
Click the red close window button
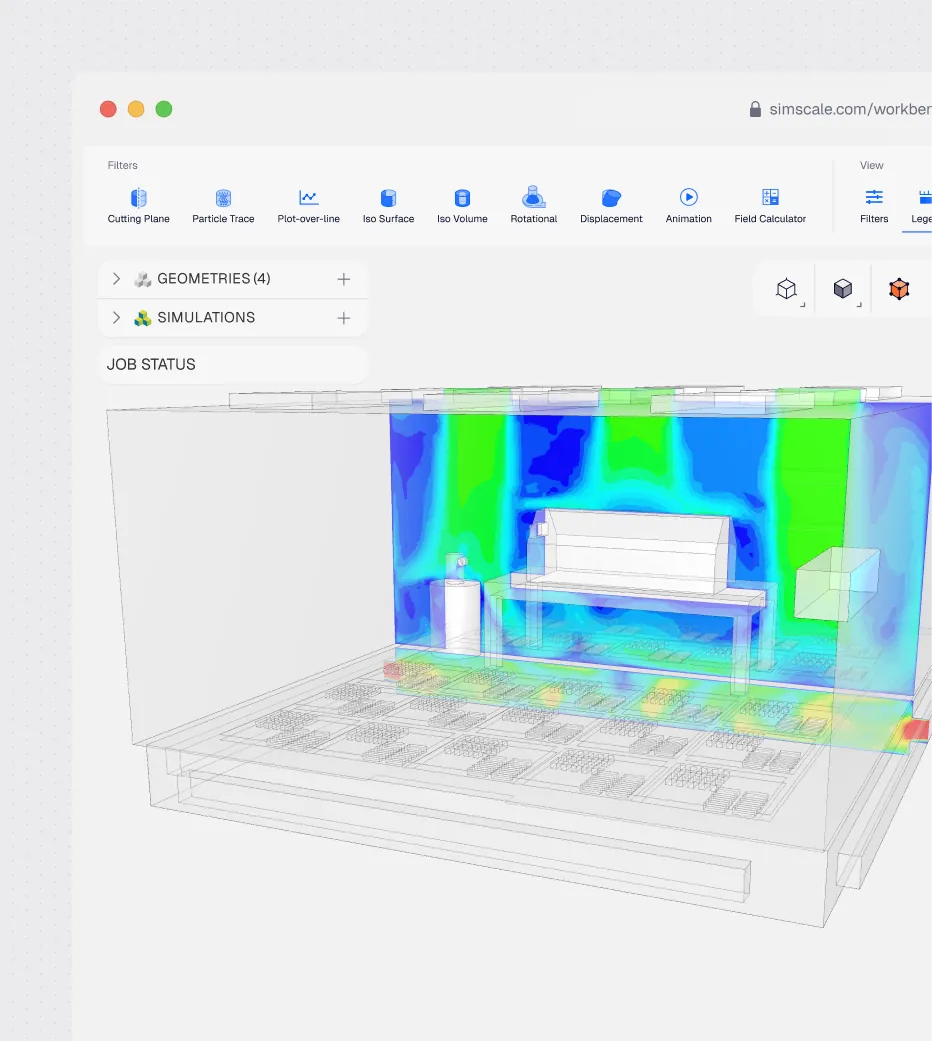click(x=108, y=109)
